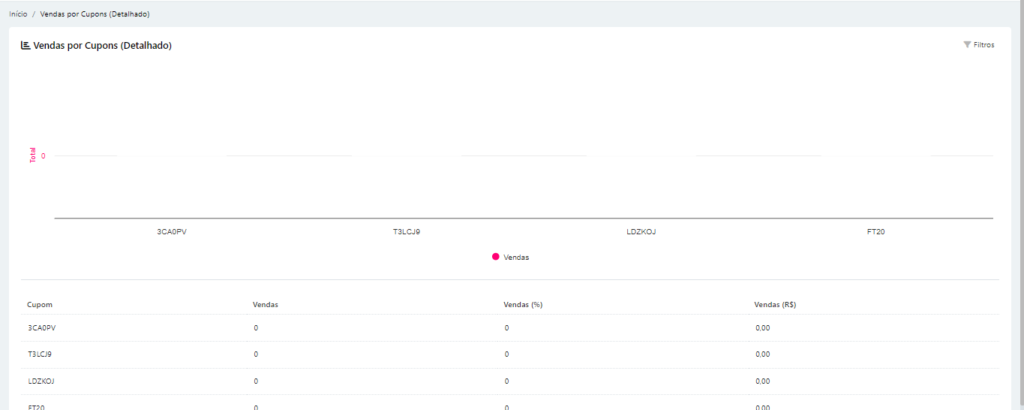Viewport: 1024px width, 410px height.
Task: Toggle the pink Vendas legend dot
Action: (495, 257)
